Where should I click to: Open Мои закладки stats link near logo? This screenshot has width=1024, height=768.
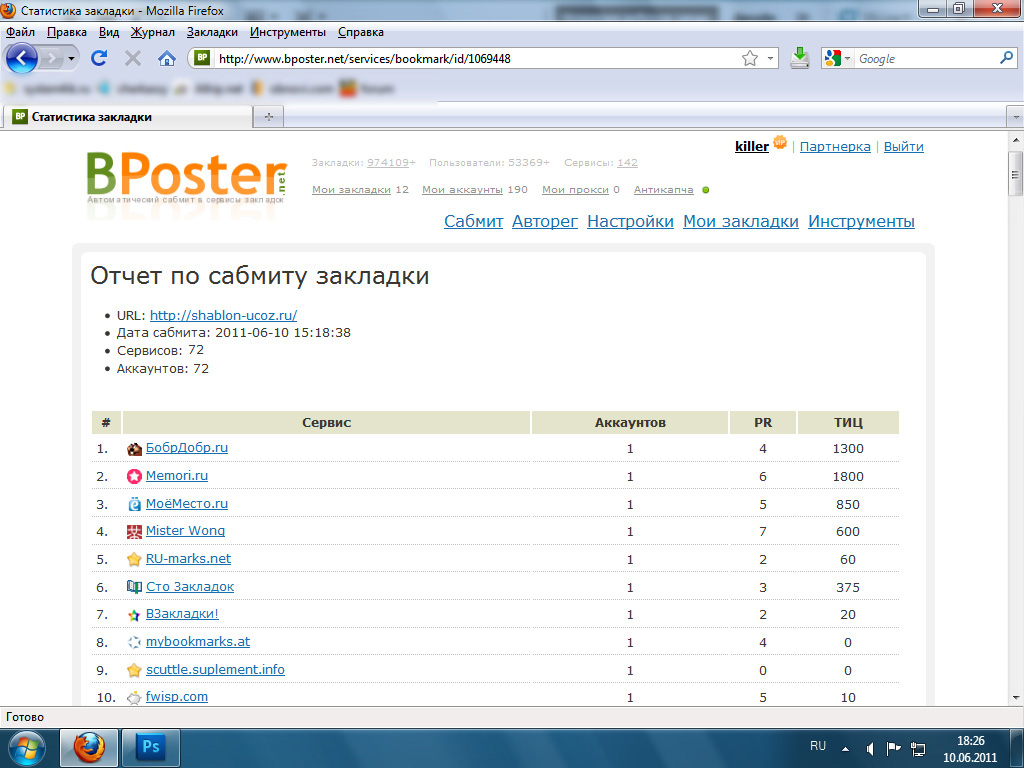[x=351, y=189]
